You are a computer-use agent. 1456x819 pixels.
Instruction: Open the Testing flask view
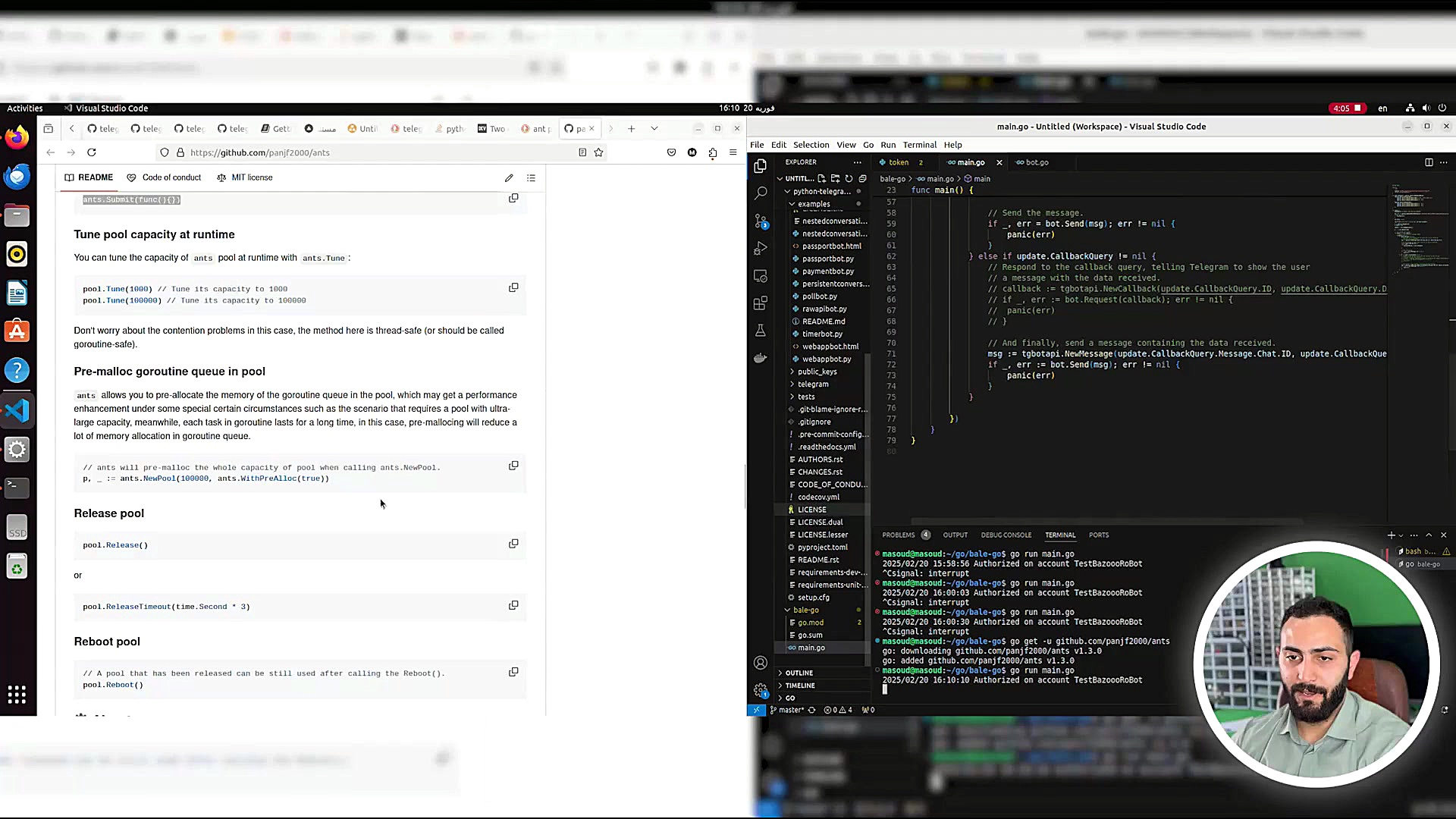(761, 331)
